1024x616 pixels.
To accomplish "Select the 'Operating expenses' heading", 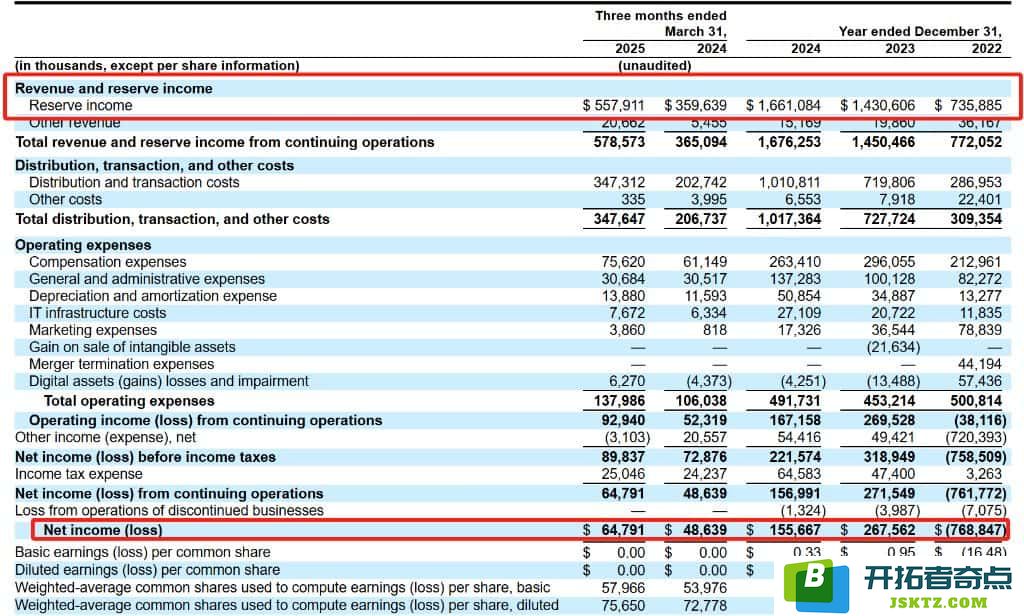I will [x=83, y=245].
